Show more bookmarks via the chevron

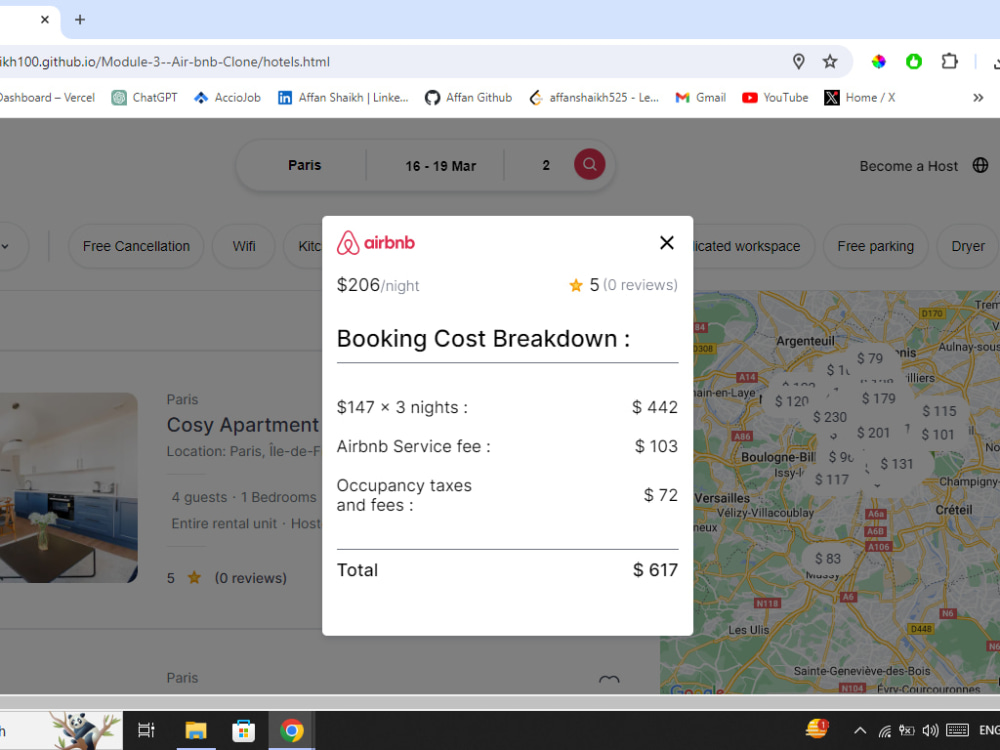[978, 98]
